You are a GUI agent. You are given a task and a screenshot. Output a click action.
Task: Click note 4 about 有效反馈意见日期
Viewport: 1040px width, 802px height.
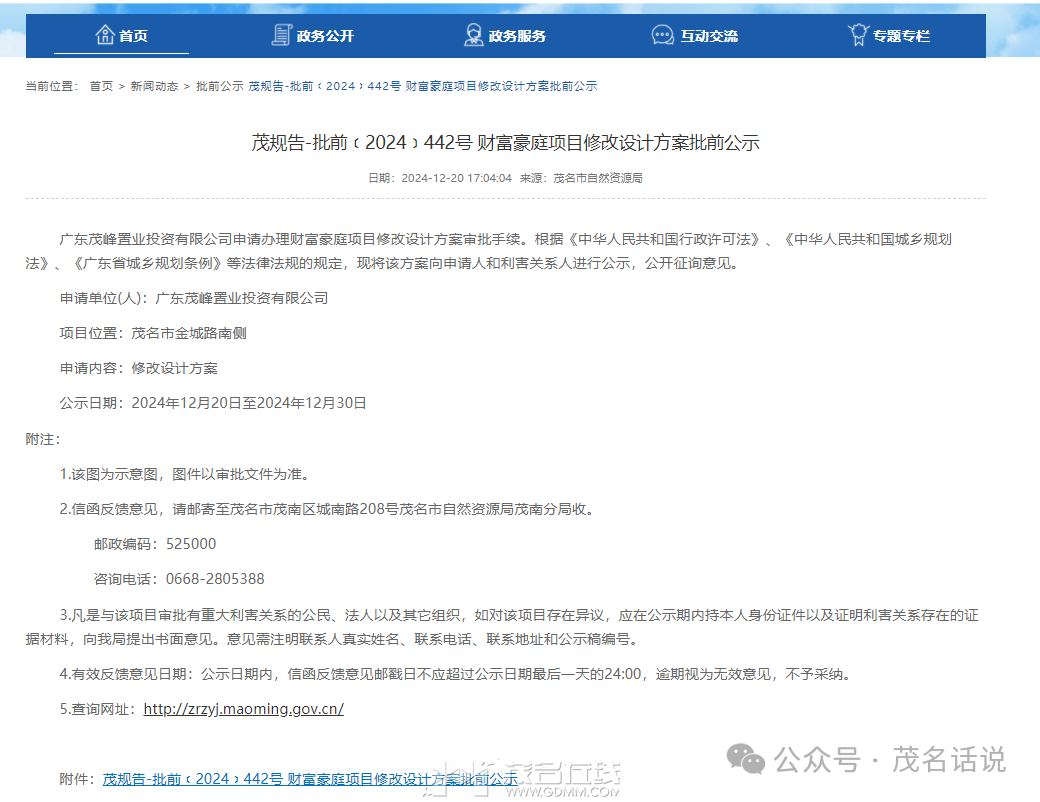click(x=456, y=674)
